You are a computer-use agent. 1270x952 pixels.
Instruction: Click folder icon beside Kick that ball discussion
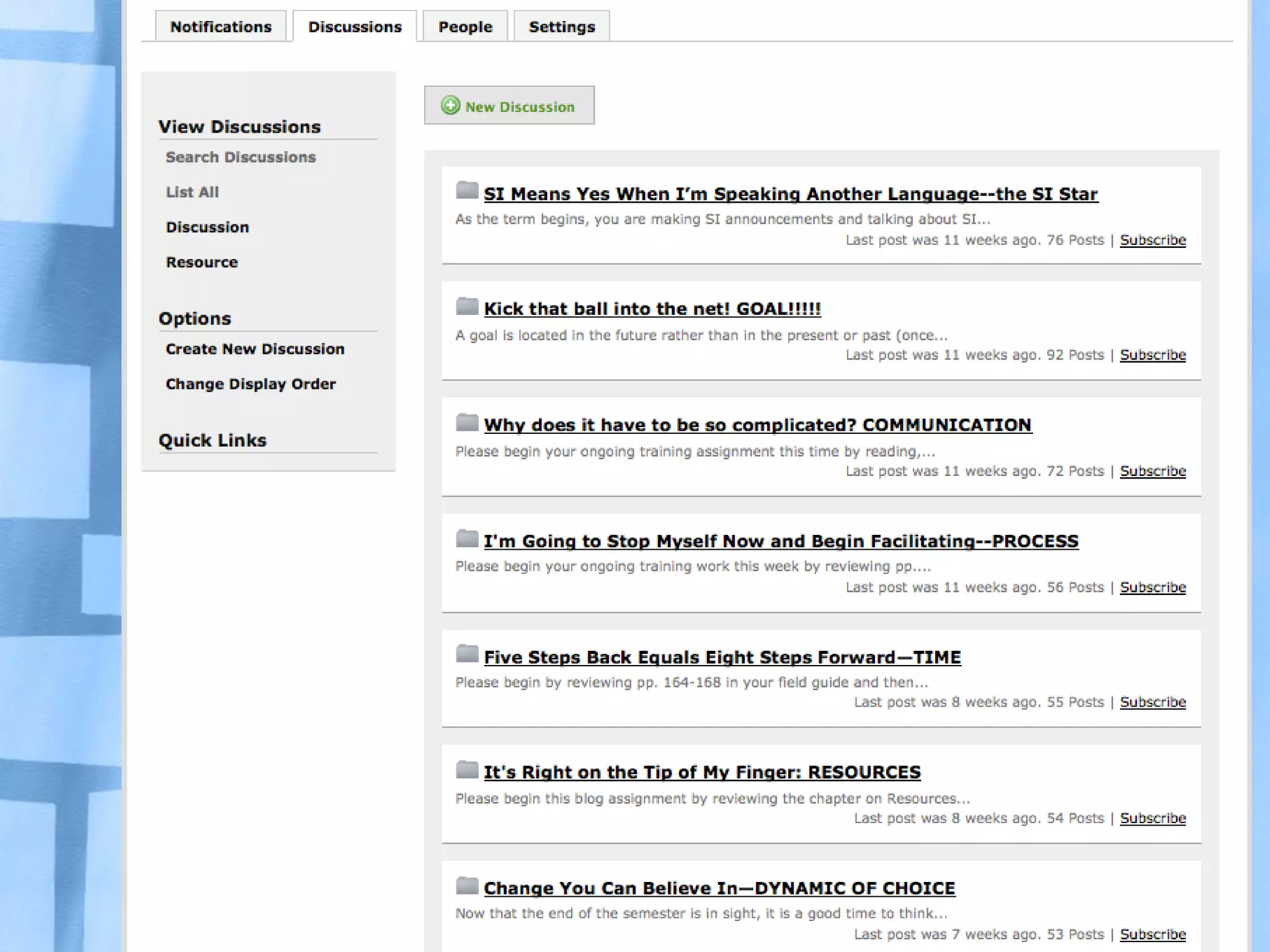(467, 306)
